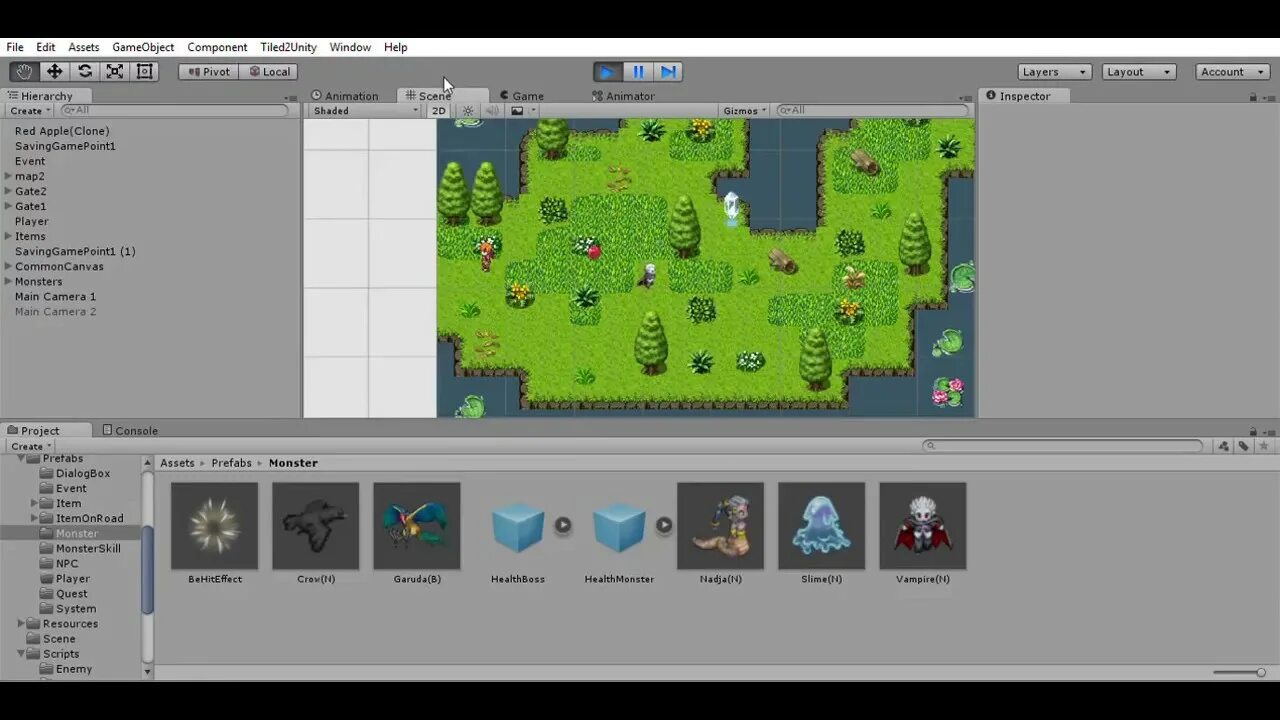The image size is (1280, 720).
Task: Open the Layout dropdown
Action: (x=1139, y=71)
